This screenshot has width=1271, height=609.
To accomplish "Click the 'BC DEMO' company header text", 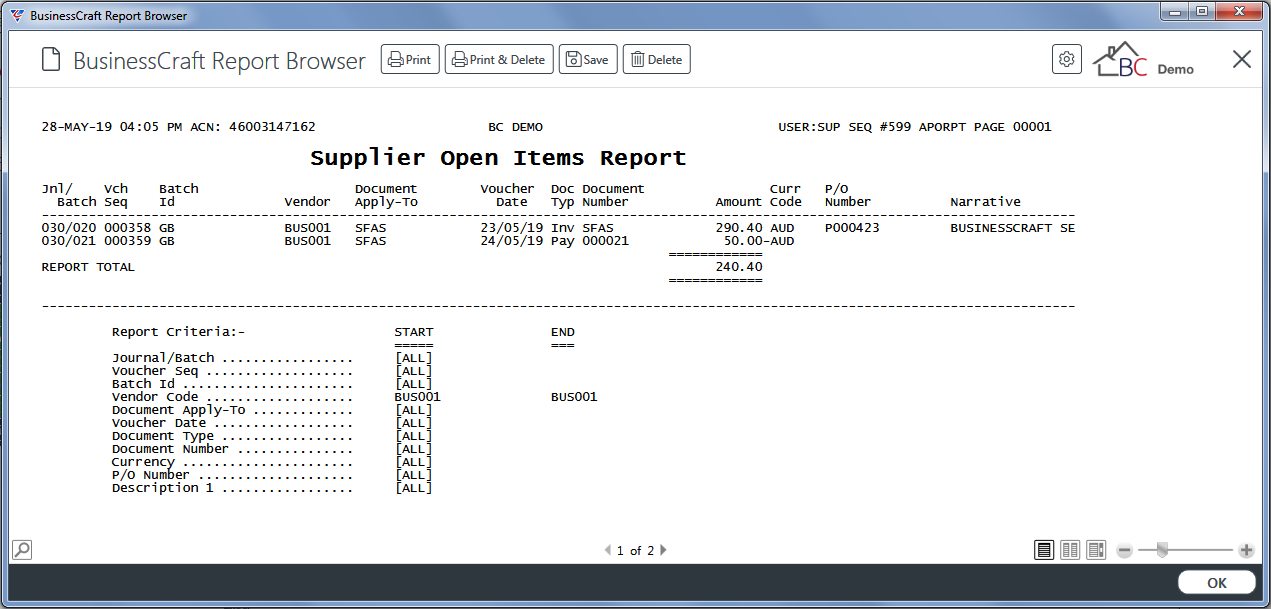I will [515, 127].
